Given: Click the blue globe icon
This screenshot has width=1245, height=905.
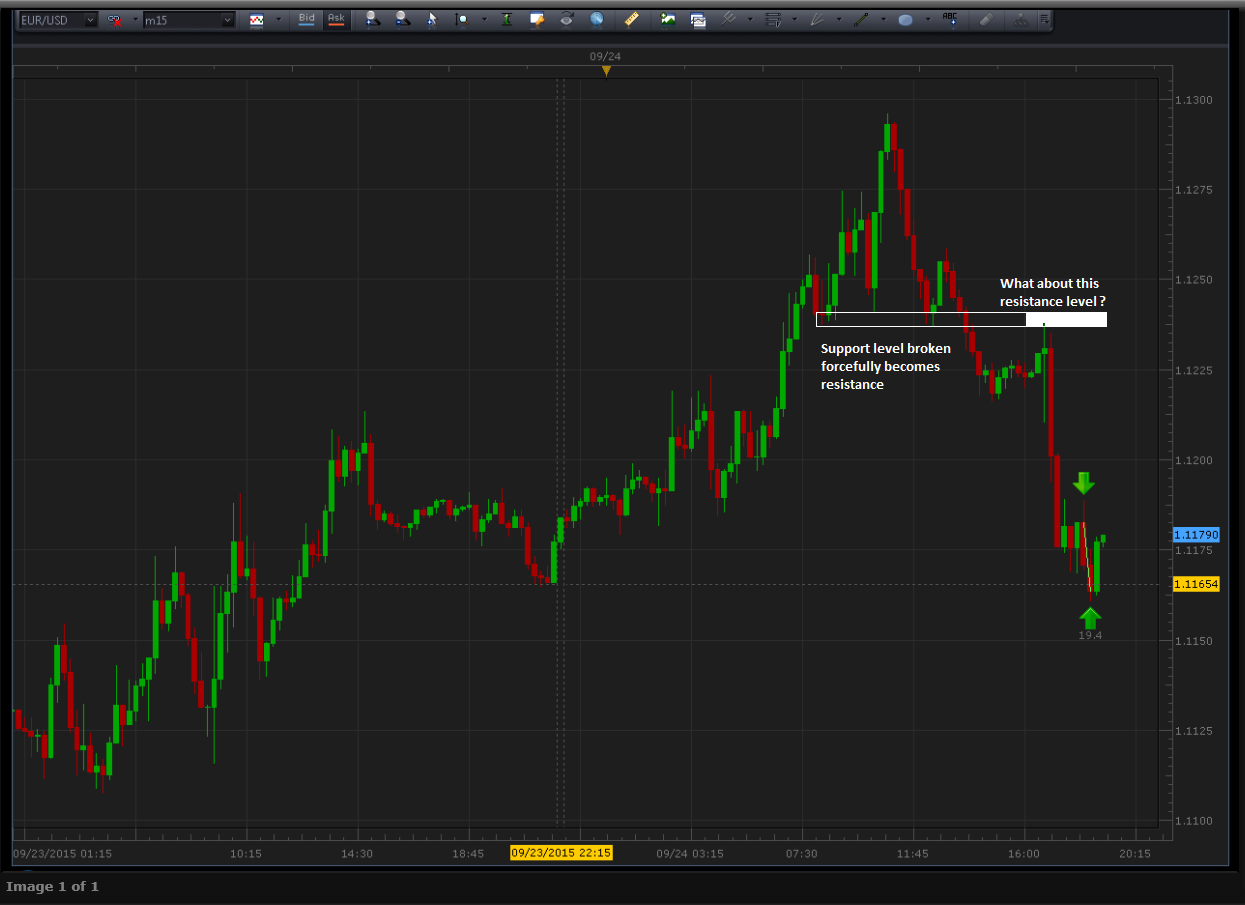Looking at the screenshot, I should point(596,19).
